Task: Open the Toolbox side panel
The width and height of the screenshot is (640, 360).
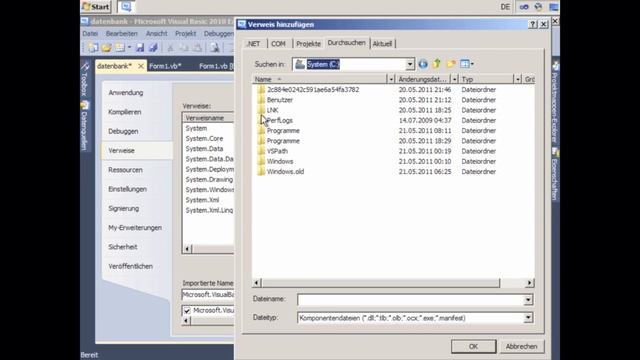Action: coord(84,79)
